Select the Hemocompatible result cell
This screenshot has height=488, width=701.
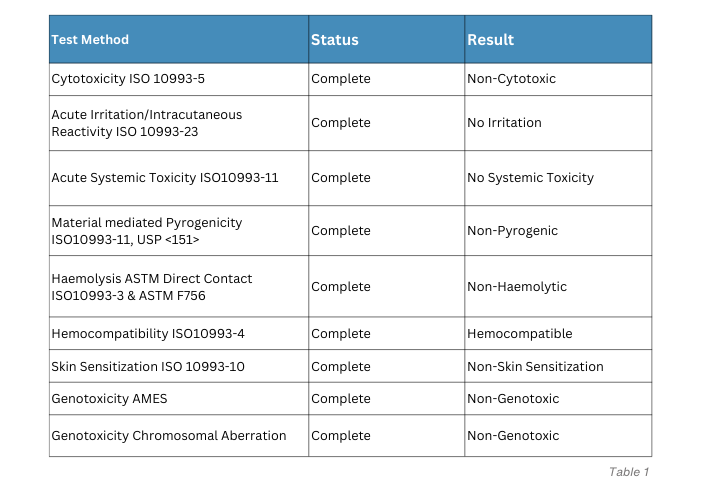(x=558, y=333)
